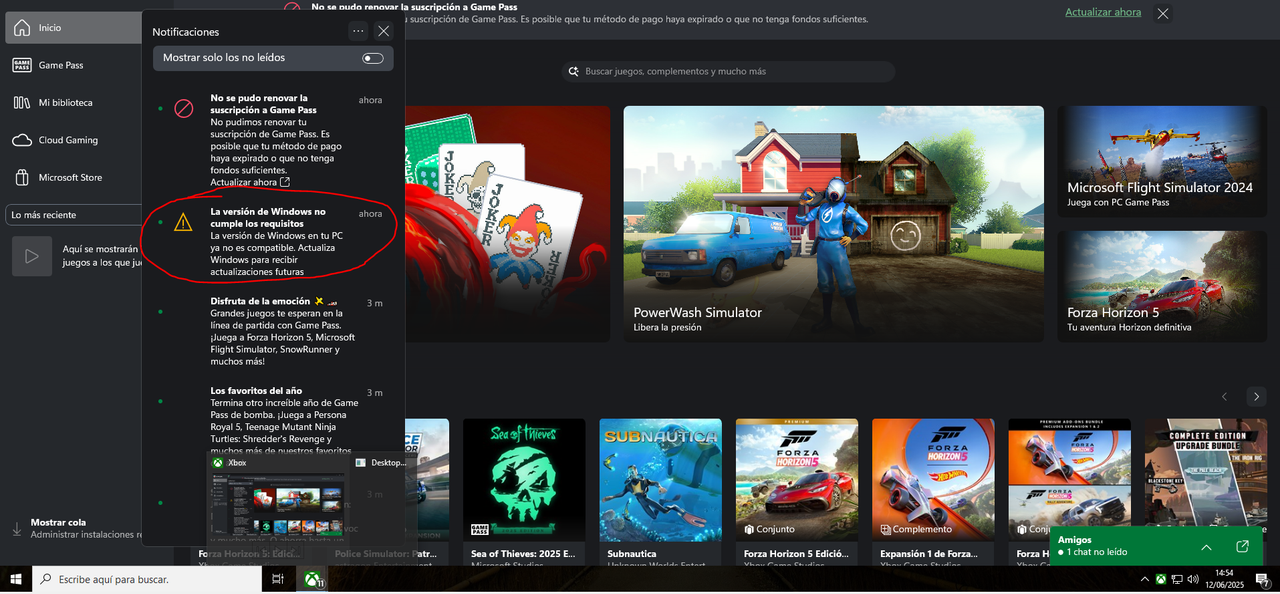Image resolution: width=1280 pixels, height=594 pixels.
Task: Click the Mostrar cola download icon
Action: coord(17,528)
